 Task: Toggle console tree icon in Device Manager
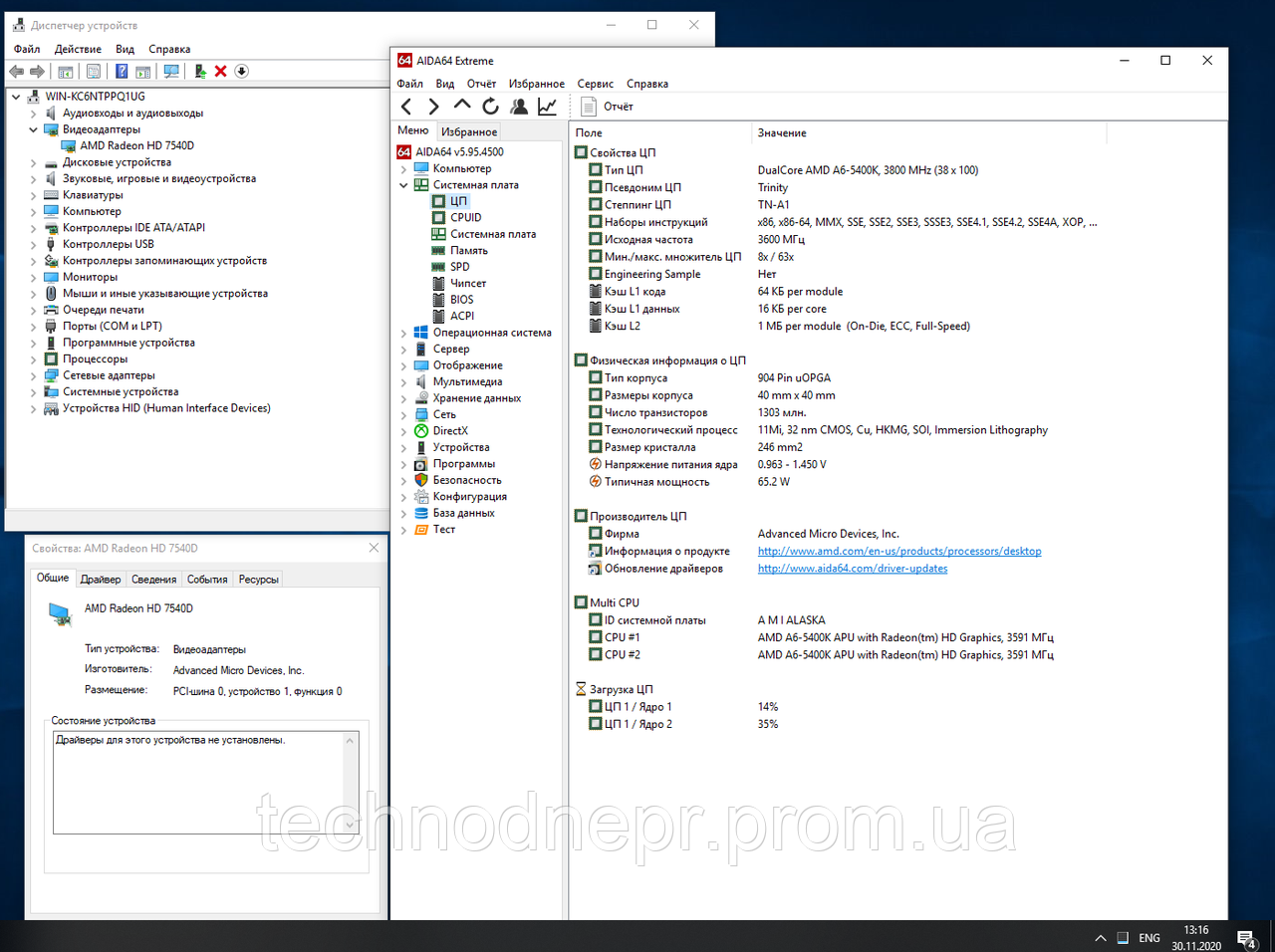(x=66, y=72)
